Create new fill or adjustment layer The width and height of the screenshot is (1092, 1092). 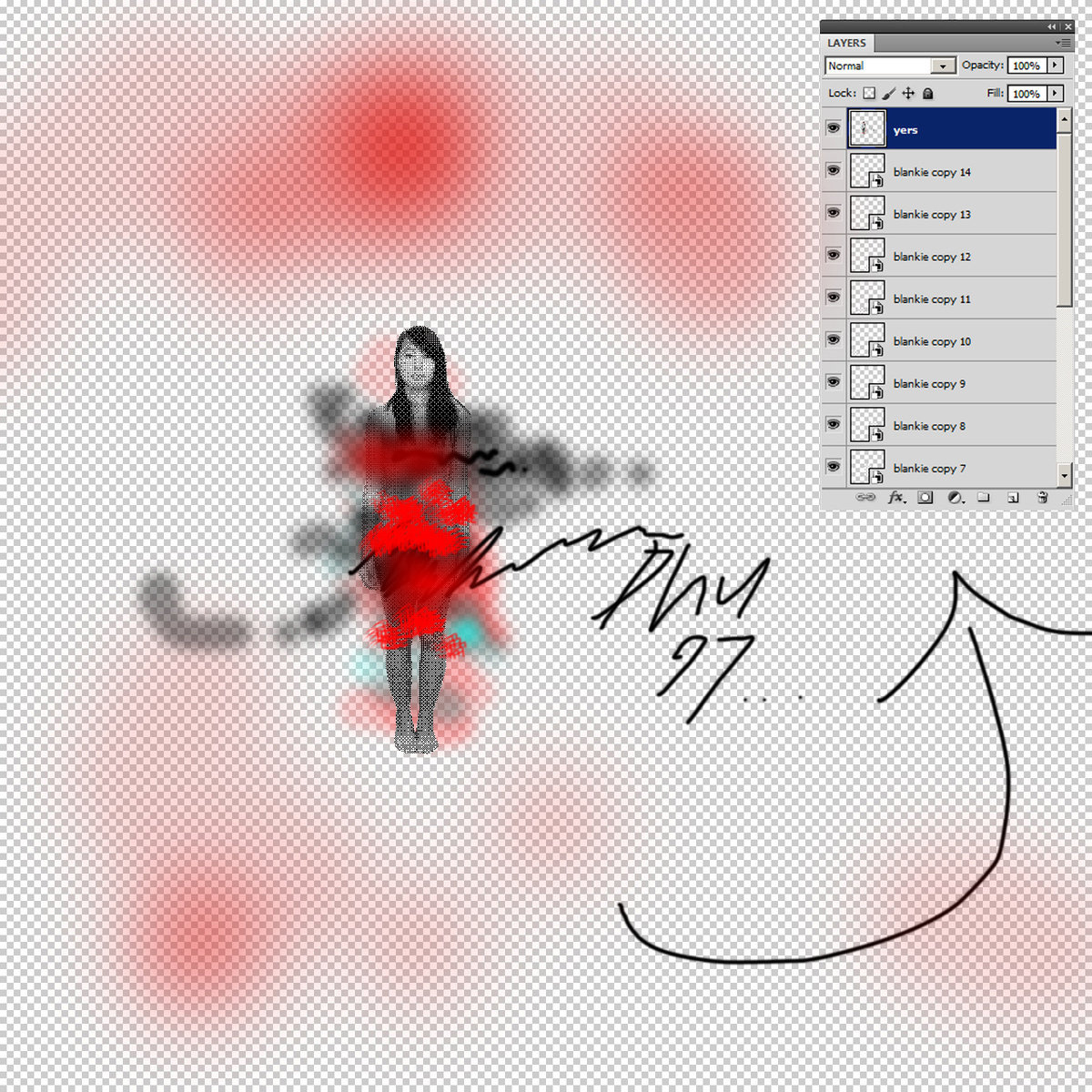[x=955, y=498]
